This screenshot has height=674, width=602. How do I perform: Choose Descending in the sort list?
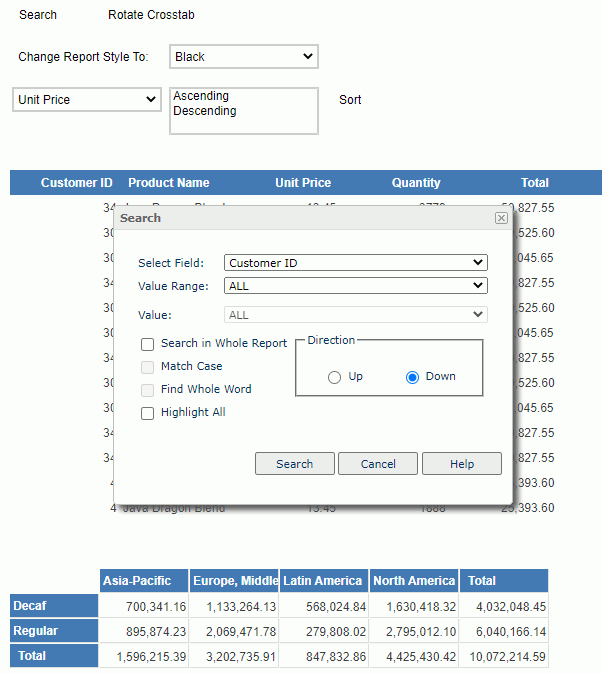pos(205,111)
